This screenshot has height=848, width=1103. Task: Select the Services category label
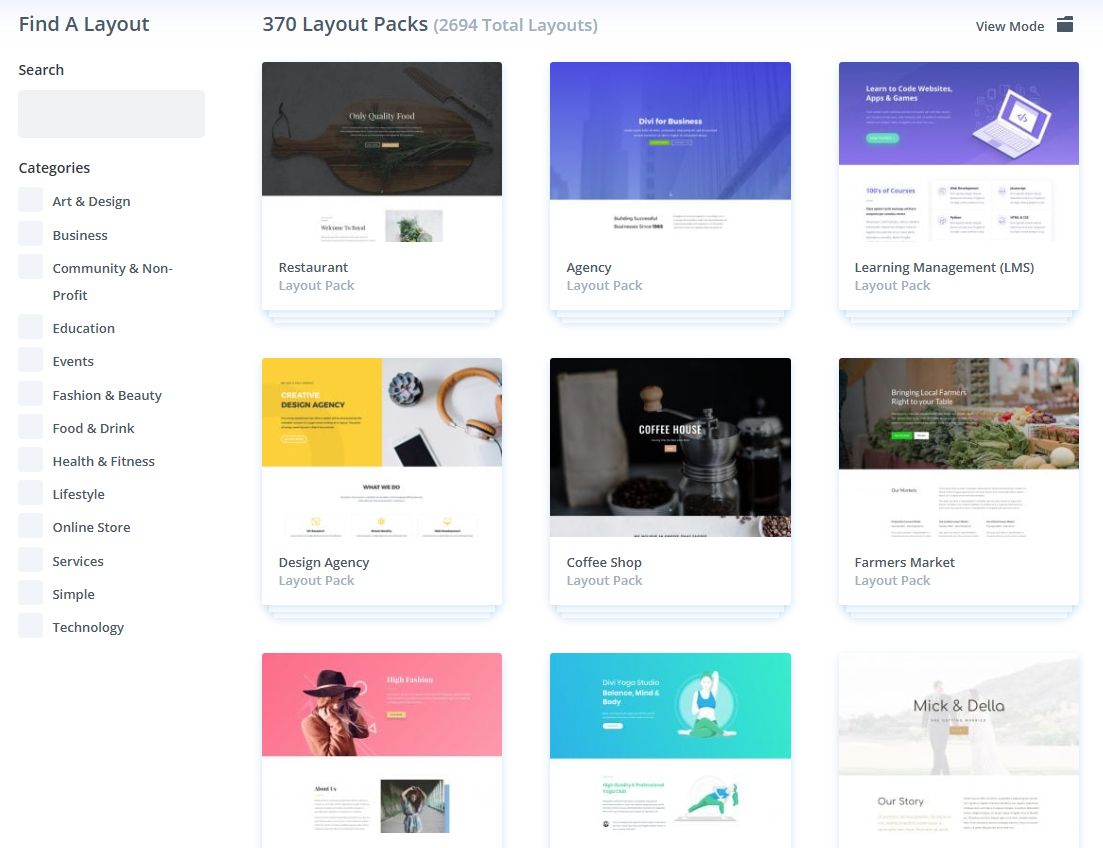click(78, 561)
